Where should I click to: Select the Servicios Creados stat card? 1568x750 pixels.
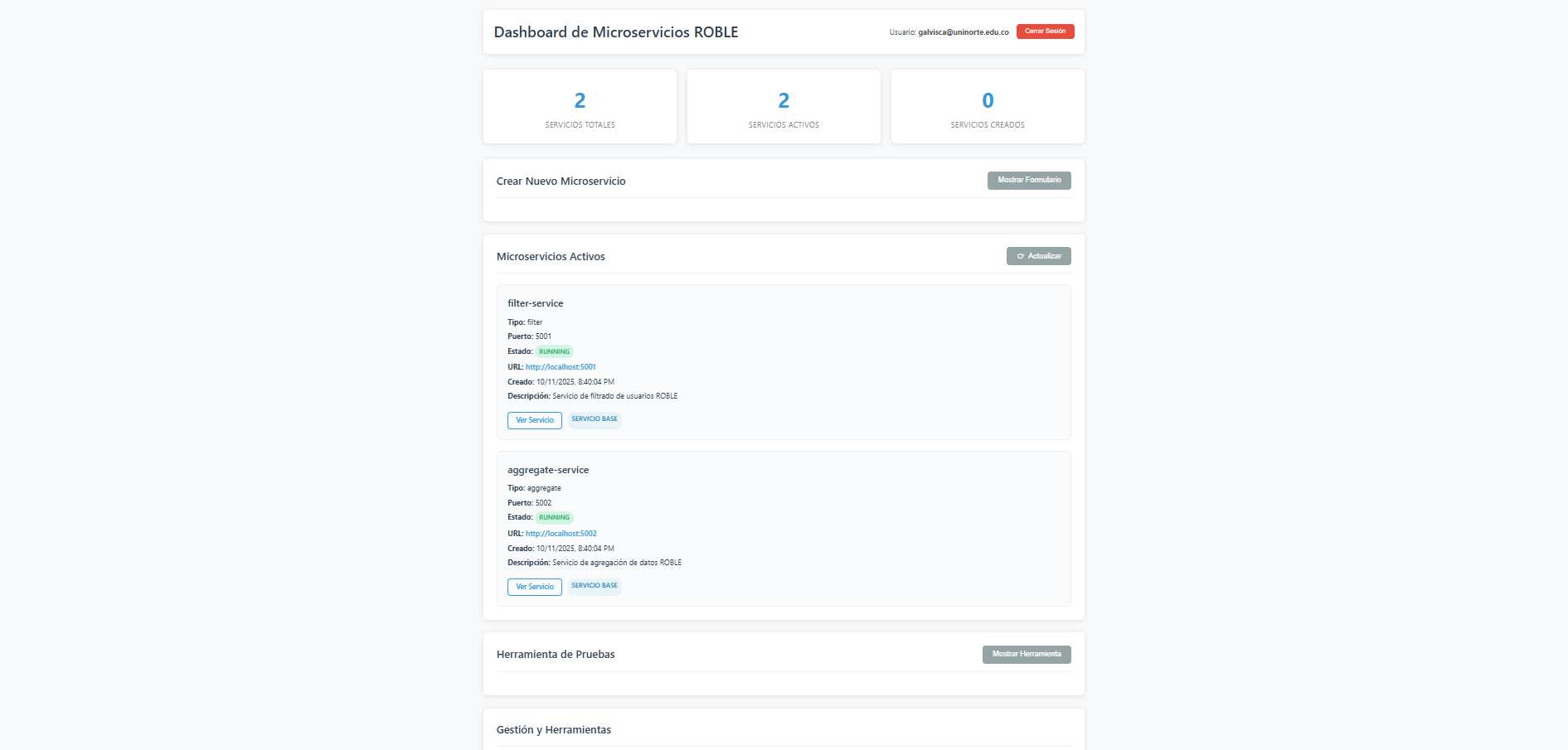pyautogui.click(x=988, y=107)
